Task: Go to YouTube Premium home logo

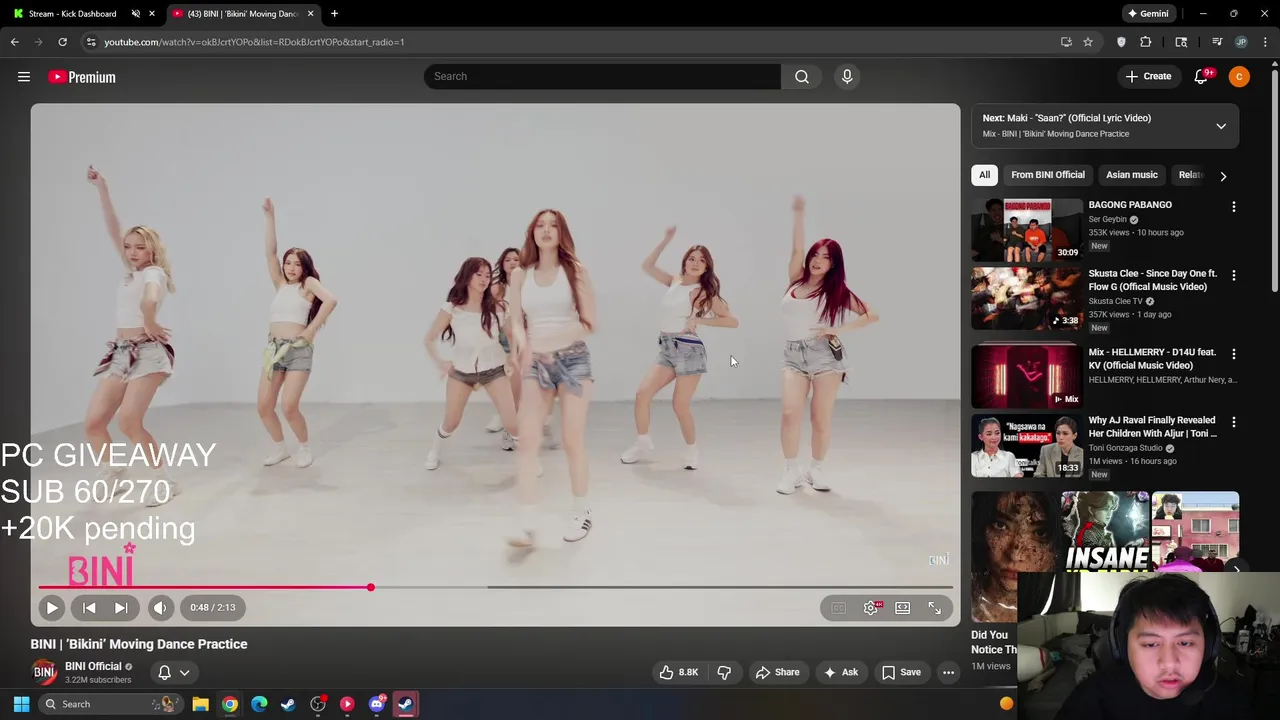Action: pyautogui.click(x=82, y=77)
